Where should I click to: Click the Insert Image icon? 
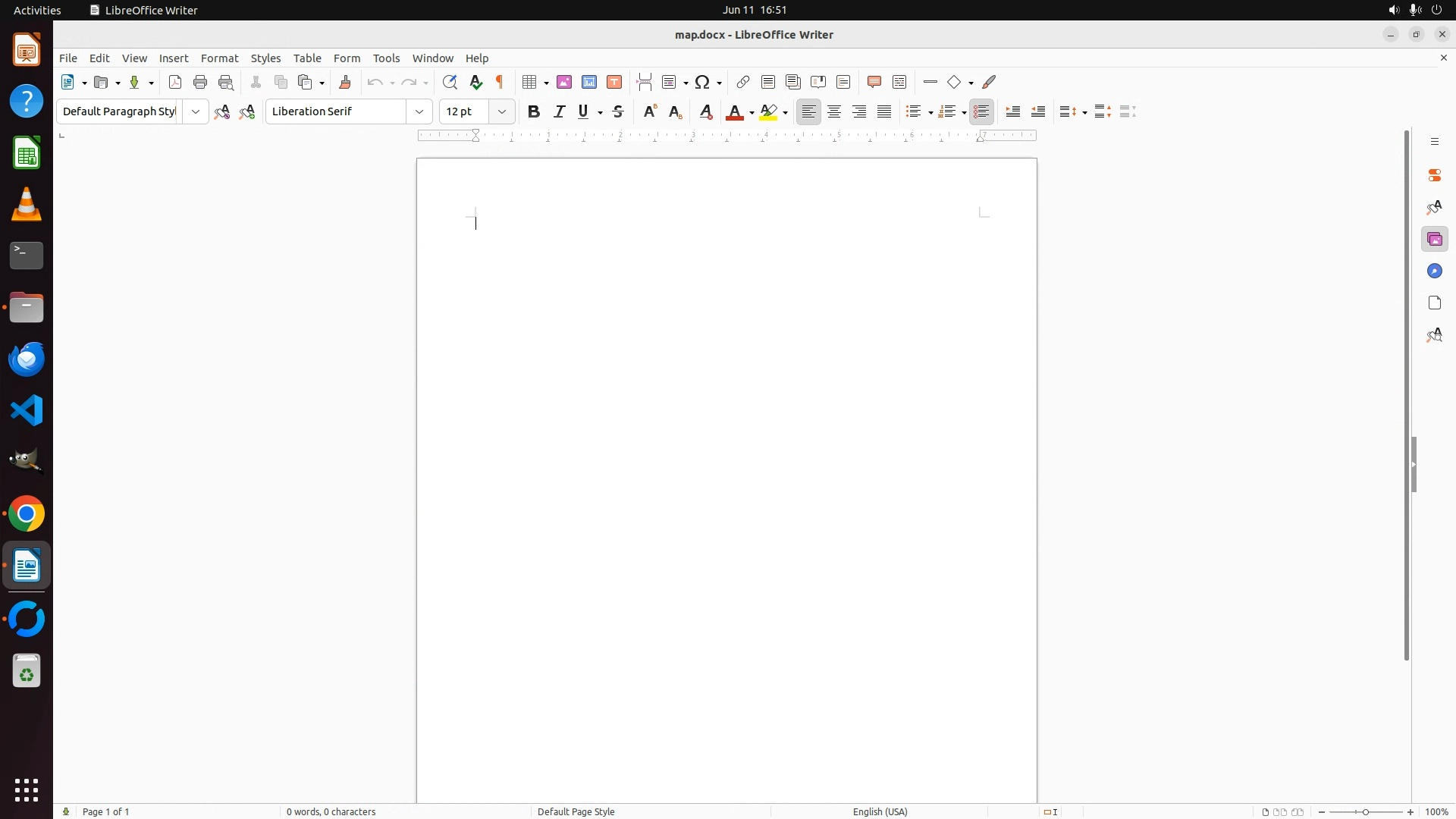(564, 83)
